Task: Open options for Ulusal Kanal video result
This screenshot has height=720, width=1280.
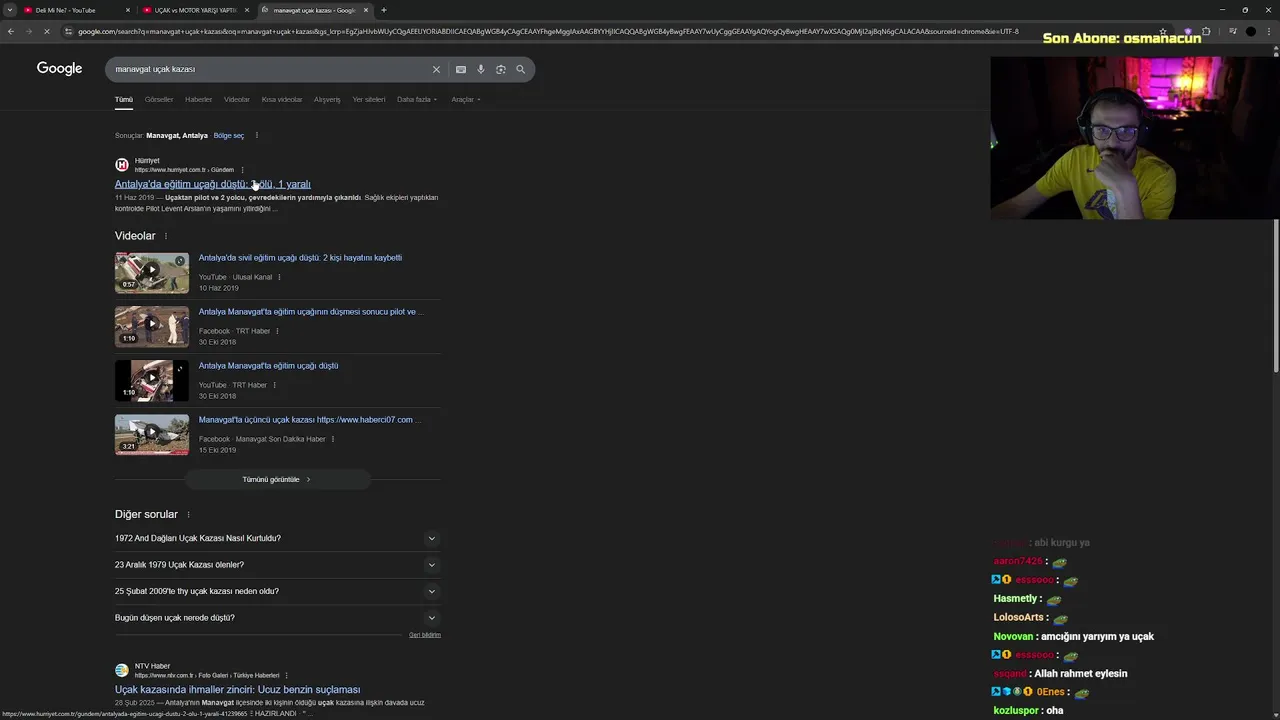Action: tap(279, 277)
